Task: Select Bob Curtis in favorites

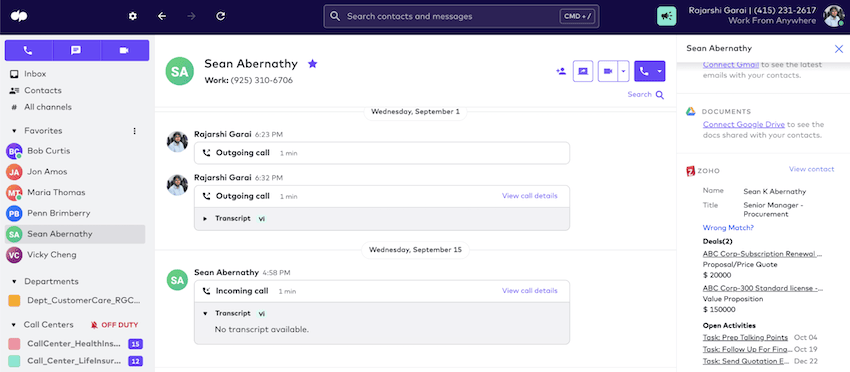Action: 75,151
